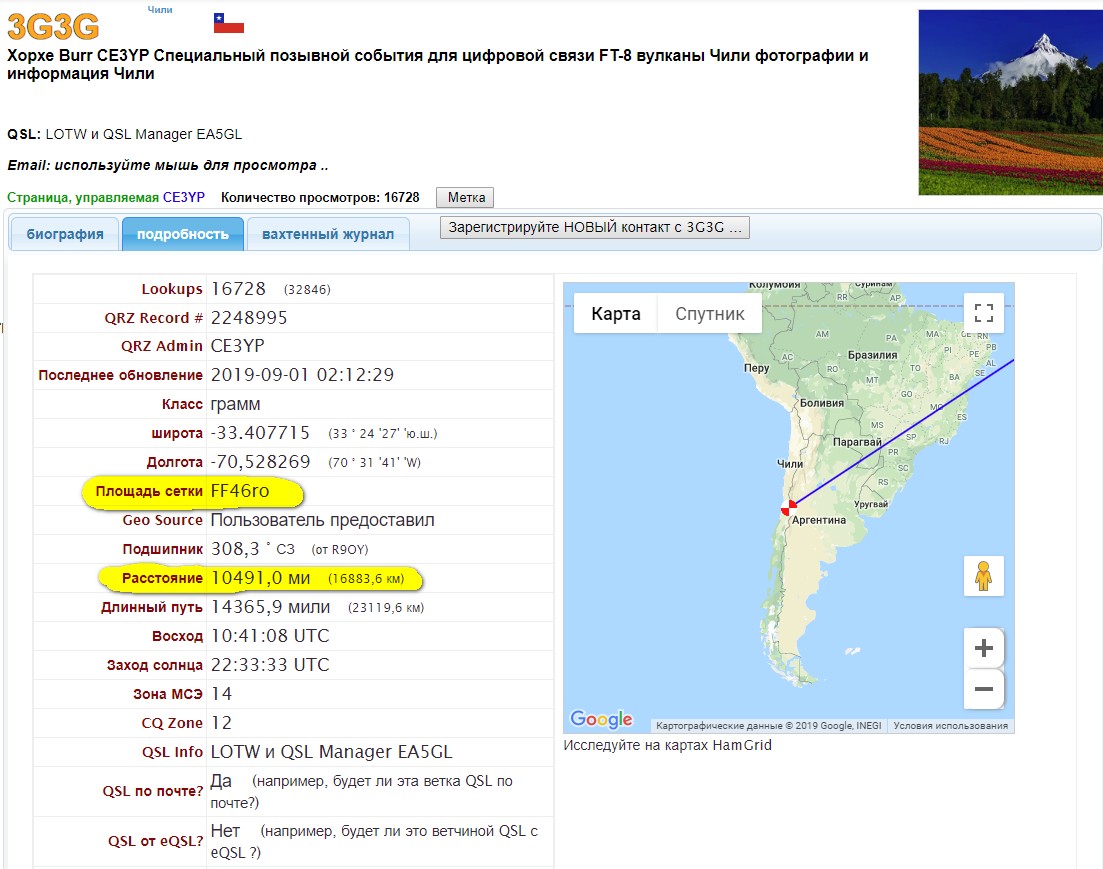1103x869 pixels.
Task: Zoom out the map with minus button
Action: [983, 689]
